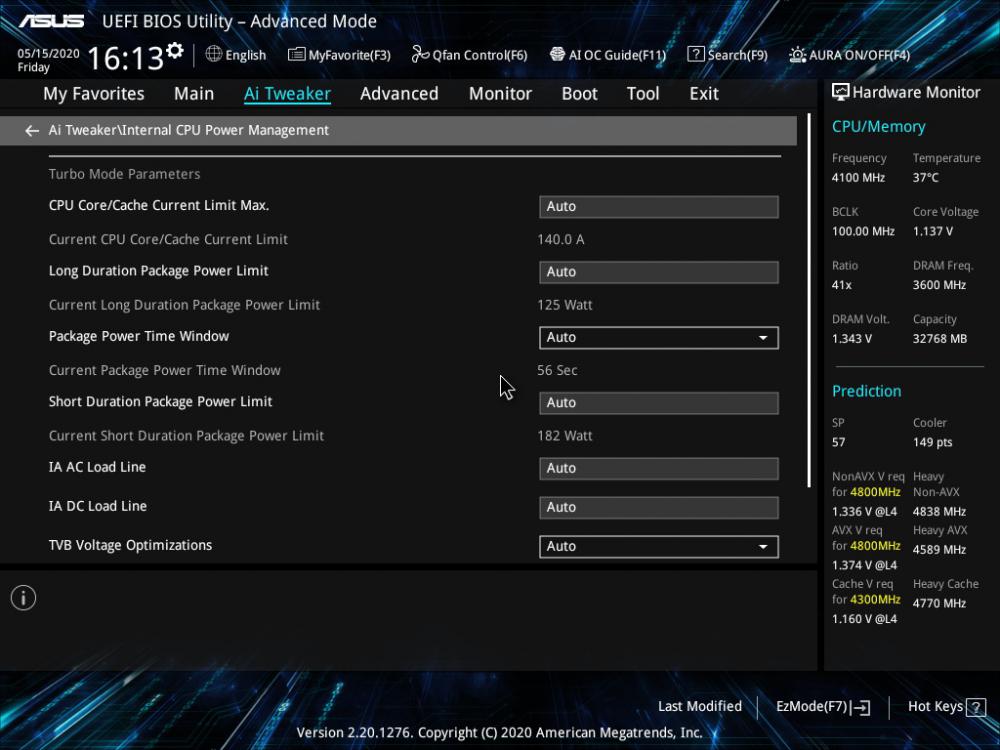Viewport: 1000px width, 750px height.
Task: Open the Monitor tab
Action: click(x=500, y=94)
